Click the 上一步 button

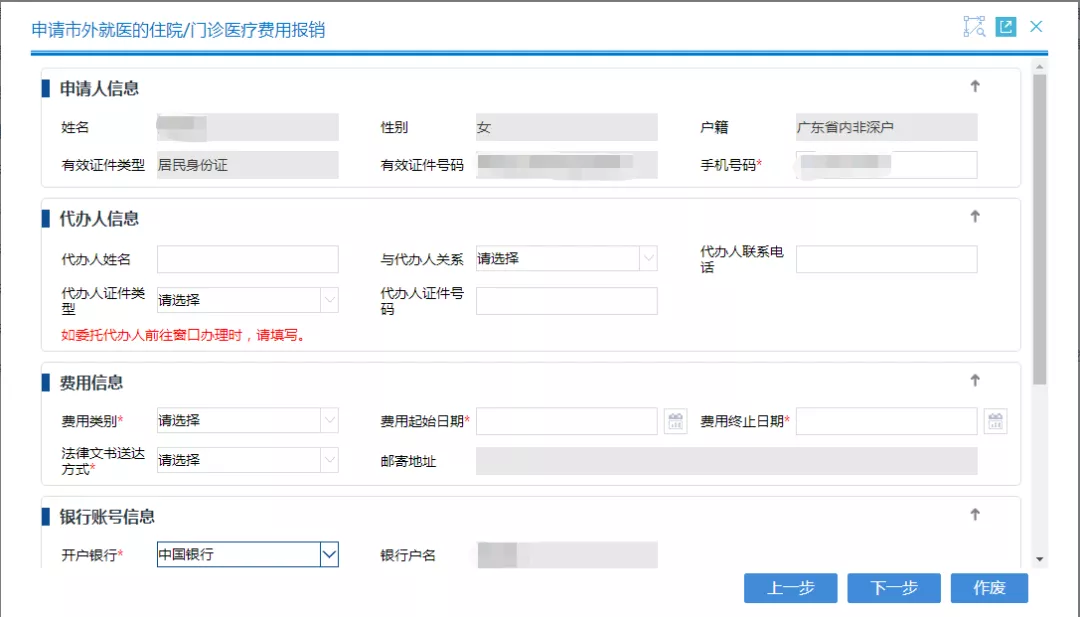pos(790,588)
